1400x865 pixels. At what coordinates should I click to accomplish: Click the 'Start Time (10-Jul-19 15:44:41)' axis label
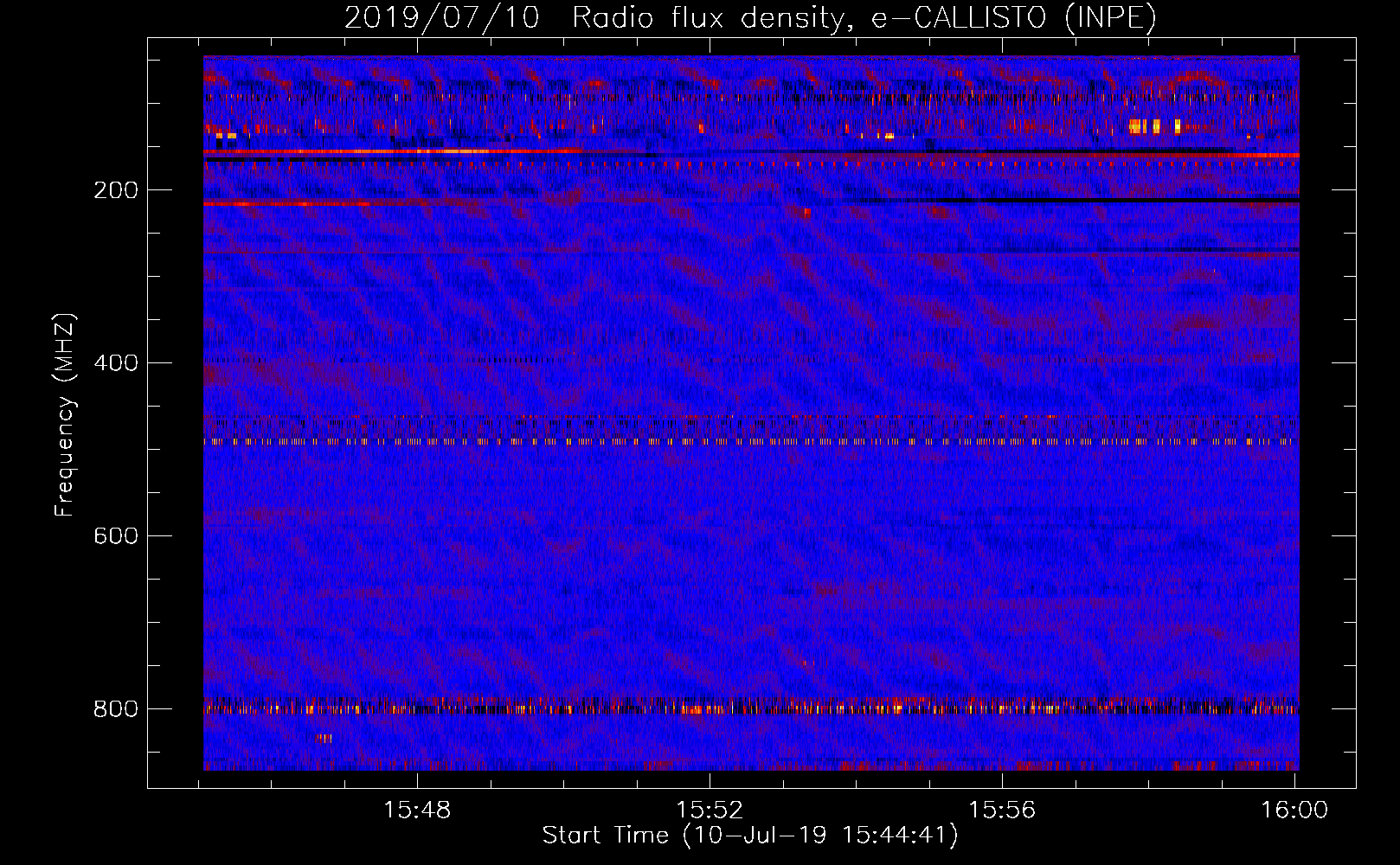coord(750,836)
